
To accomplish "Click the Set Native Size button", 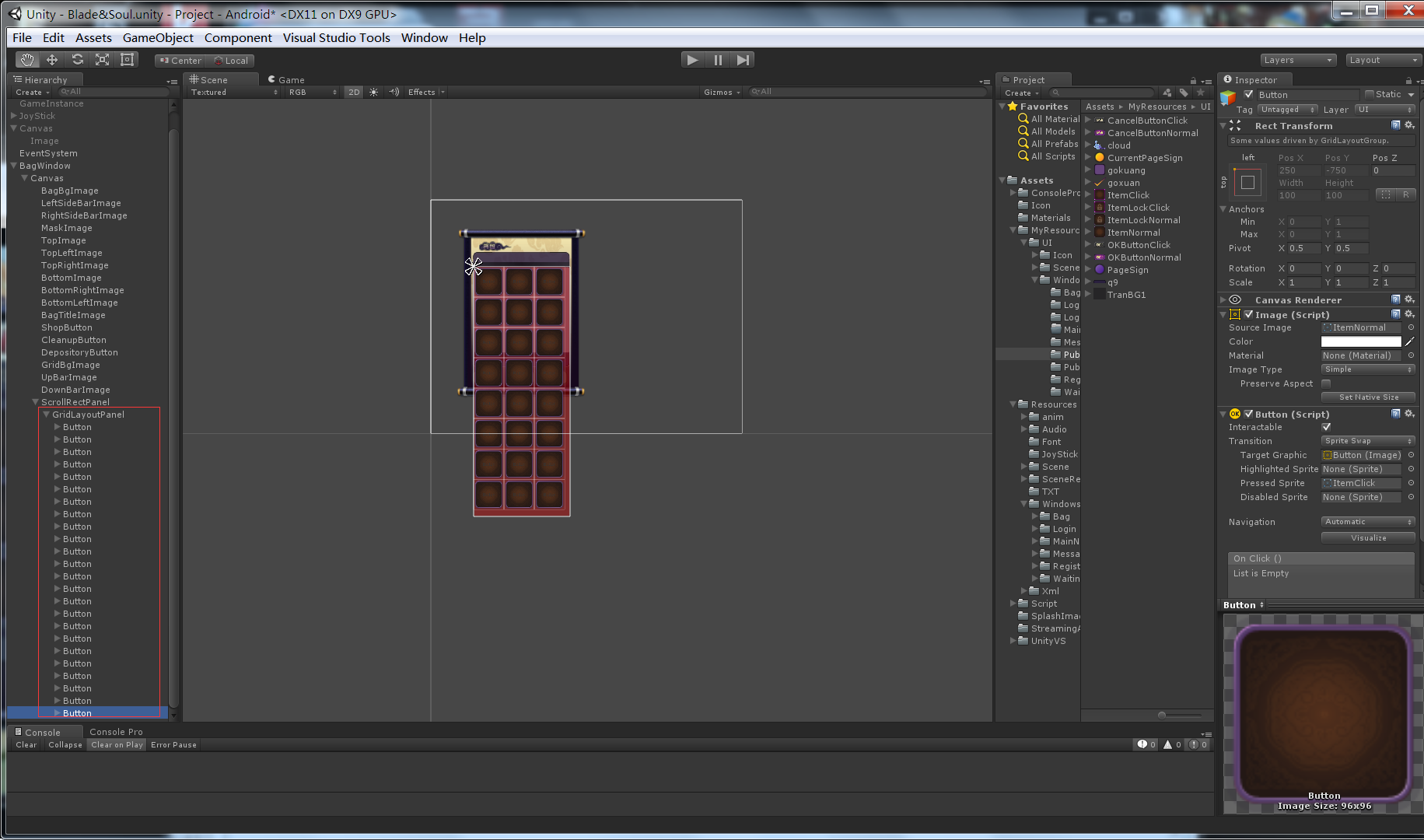I will [1367, 397].
